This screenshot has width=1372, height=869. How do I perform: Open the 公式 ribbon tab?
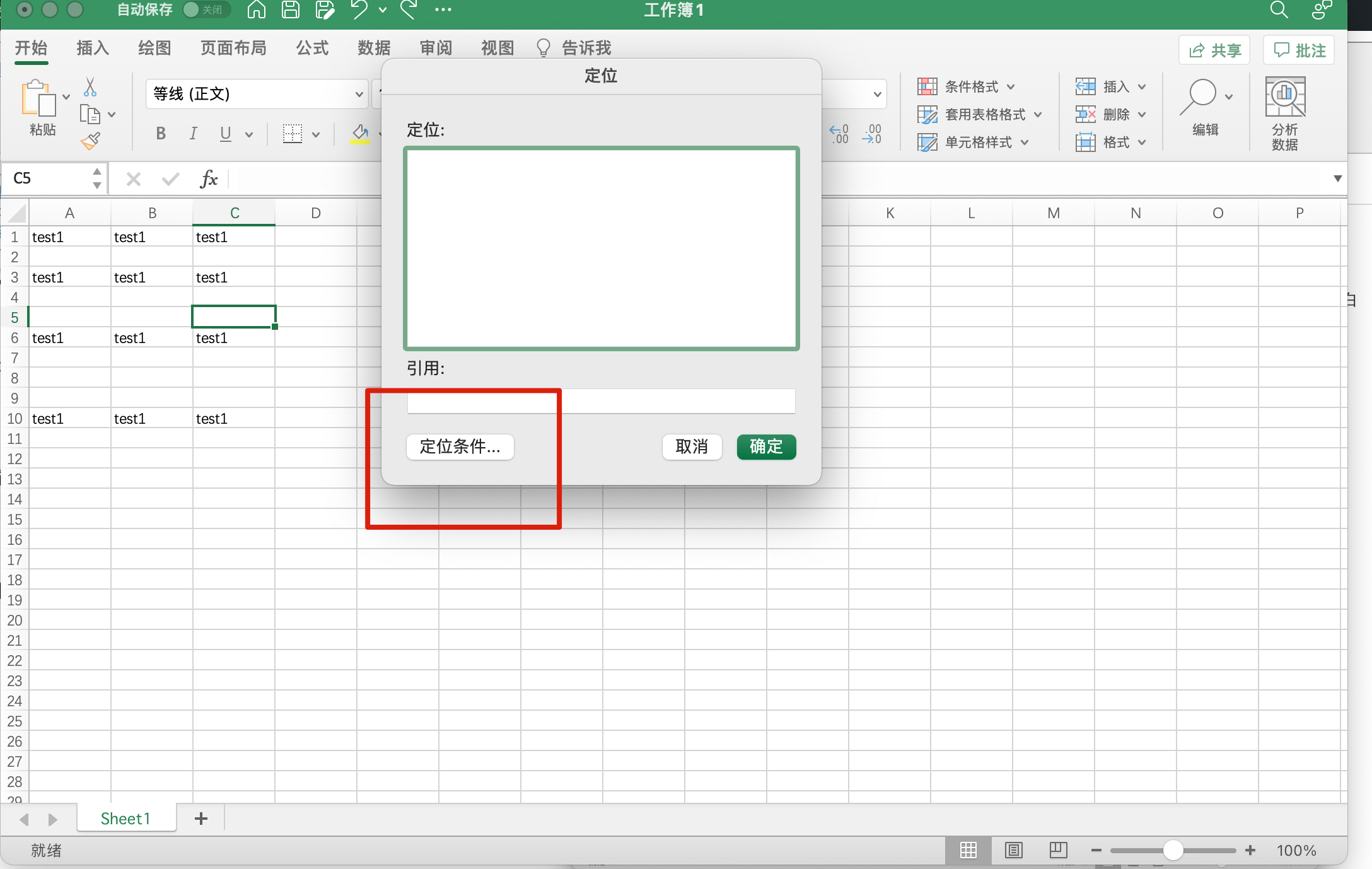tap(312, 48)
